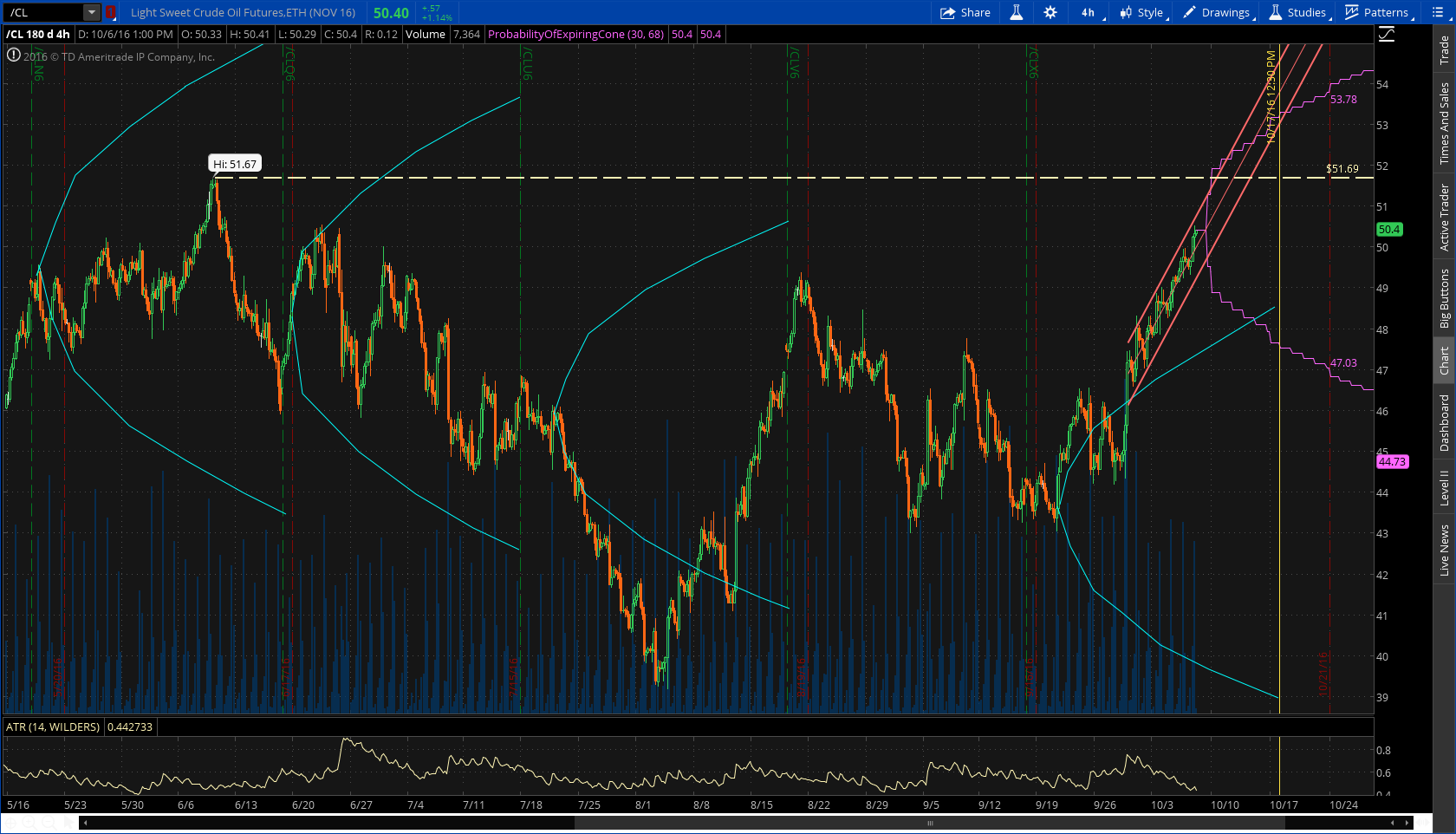This screenshot has height=834, width=1456.
Task: Click horizontal scrollbar right arrow
Action: 1407,823
